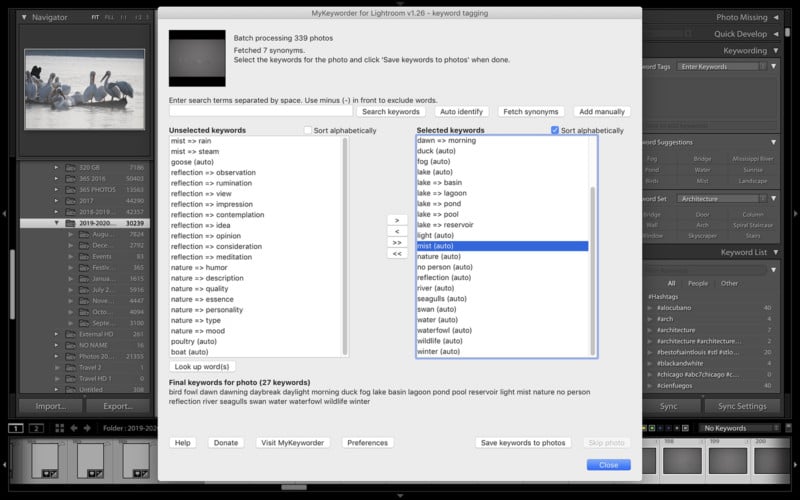Click the Fetch synonyms button

point(531,112)
